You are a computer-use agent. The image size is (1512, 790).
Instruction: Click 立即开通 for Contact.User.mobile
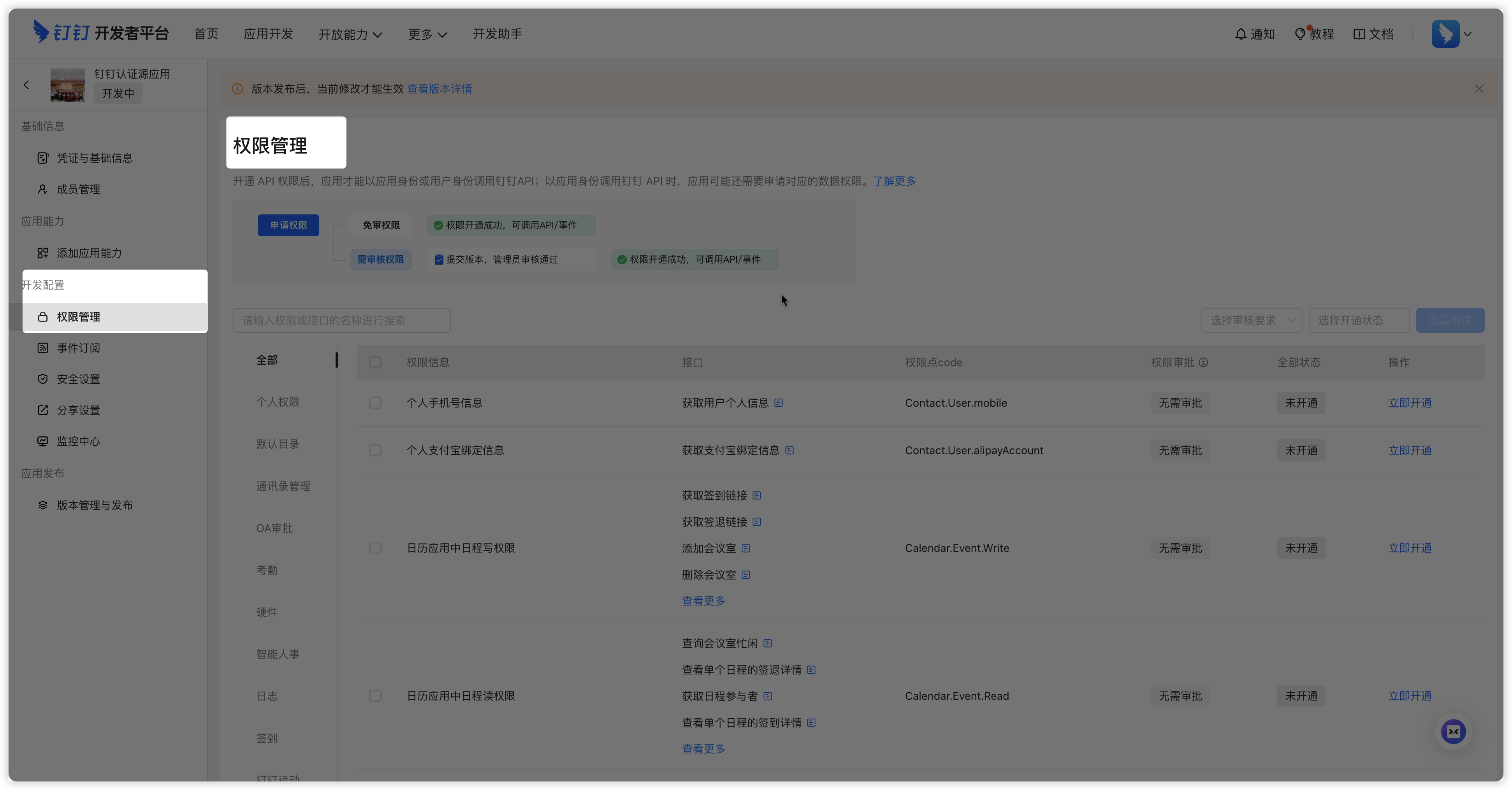tap(1409, 403)
